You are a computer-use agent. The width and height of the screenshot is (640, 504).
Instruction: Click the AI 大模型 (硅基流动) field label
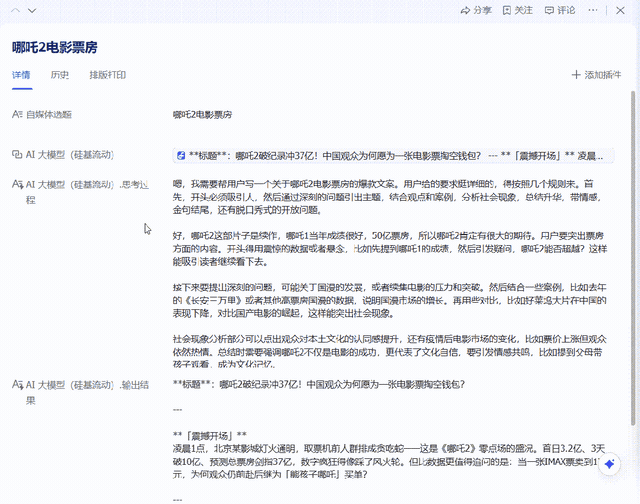click(70, 155)
